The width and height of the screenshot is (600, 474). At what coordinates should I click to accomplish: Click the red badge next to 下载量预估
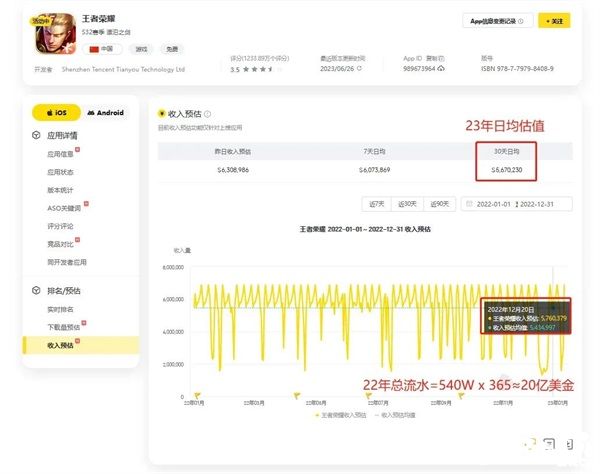point(84,323)
